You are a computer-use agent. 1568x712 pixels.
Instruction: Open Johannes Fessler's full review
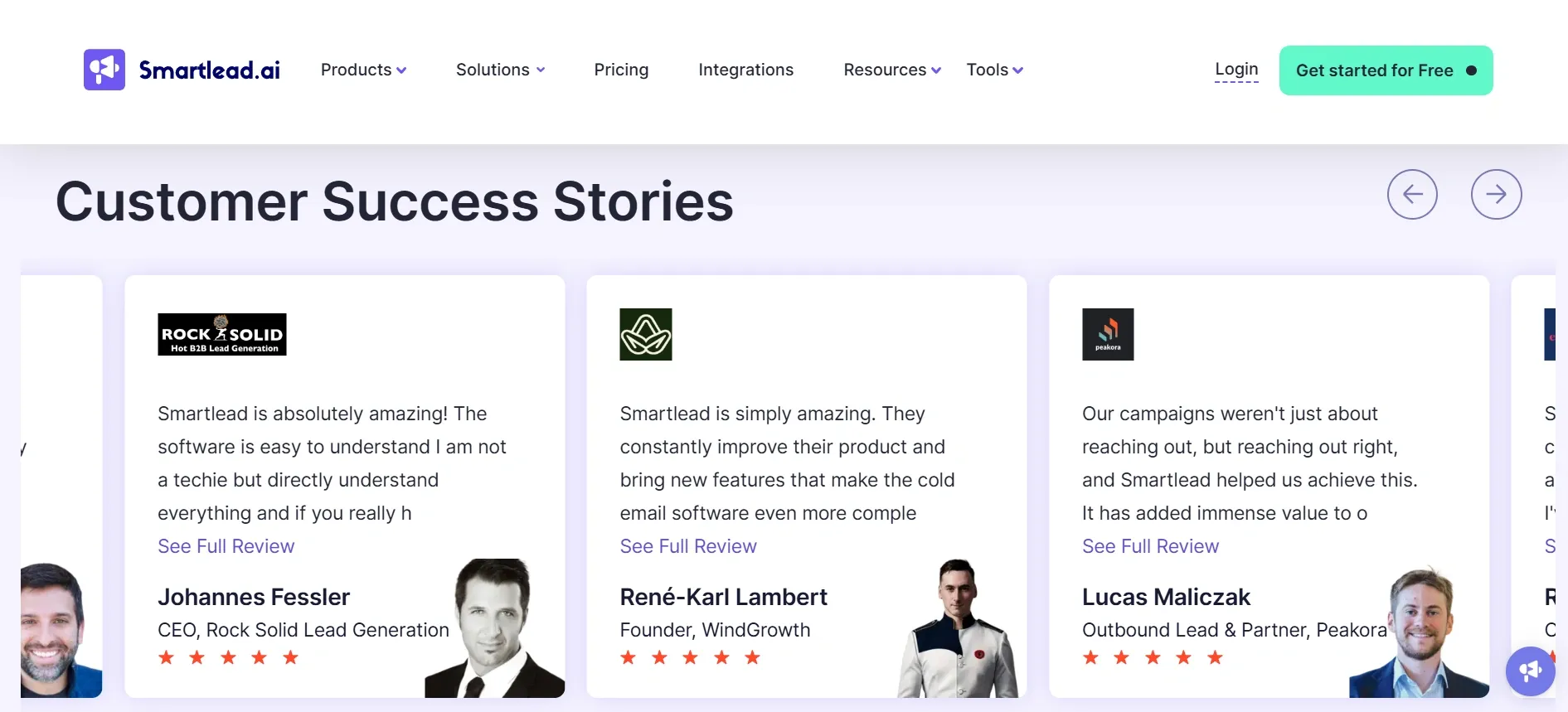coord(226,546)
